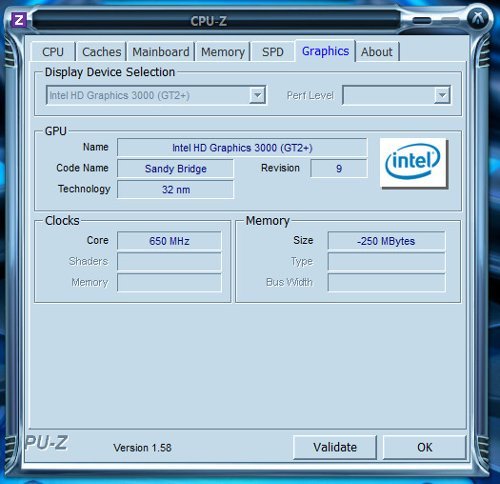Viewport: 500px width, 484px height.
Task: Select the Graphics tab
Action: [325, 51]
